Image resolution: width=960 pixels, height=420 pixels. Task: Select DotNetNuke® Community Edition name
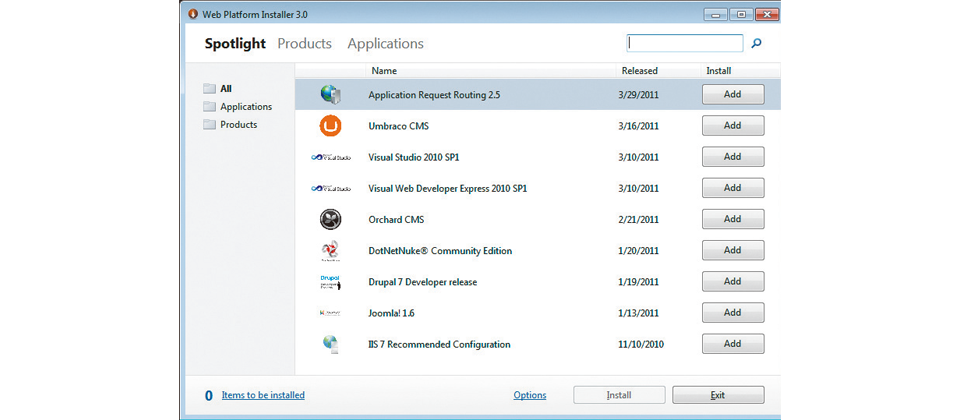pyautogui.click(x=440, y=251)
